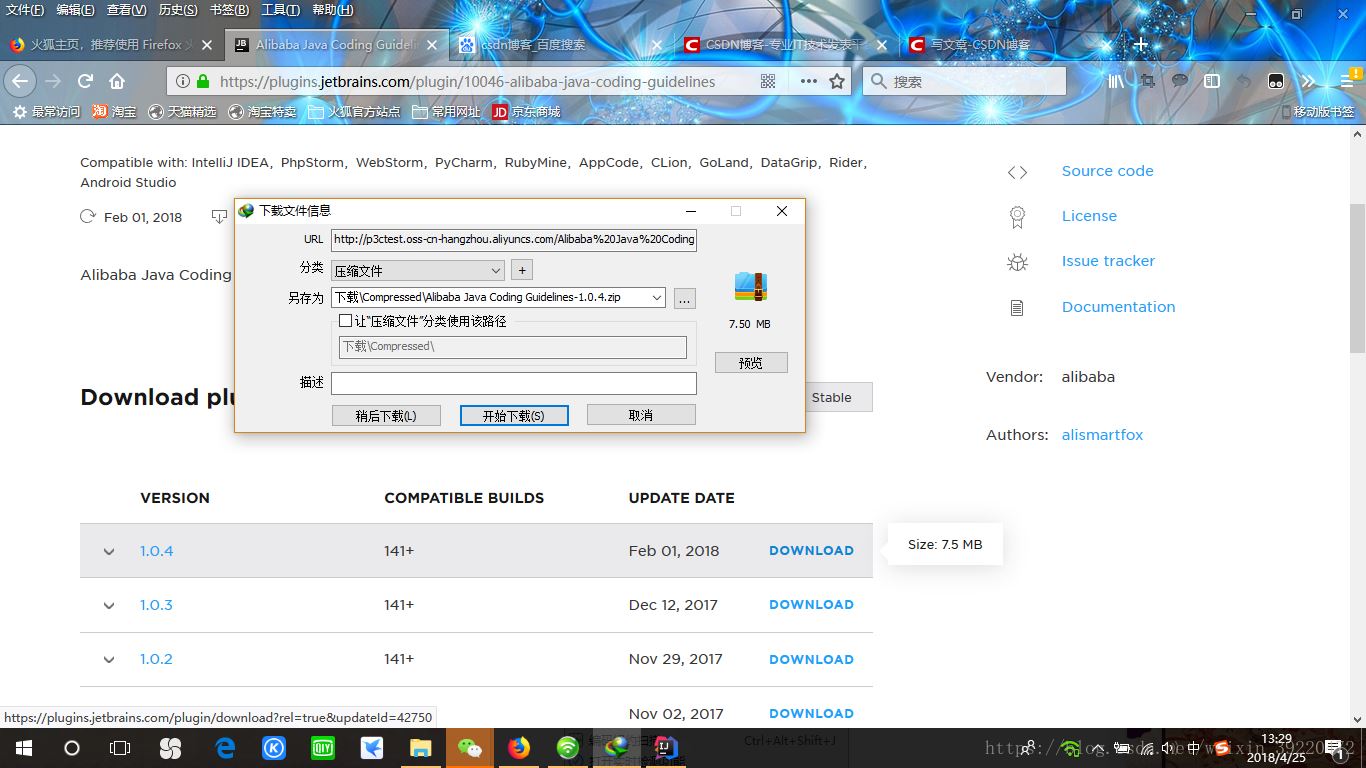
Task: Click the Issue tracker bug icon
Action: pyautogui.click(x=1017, y=262)
